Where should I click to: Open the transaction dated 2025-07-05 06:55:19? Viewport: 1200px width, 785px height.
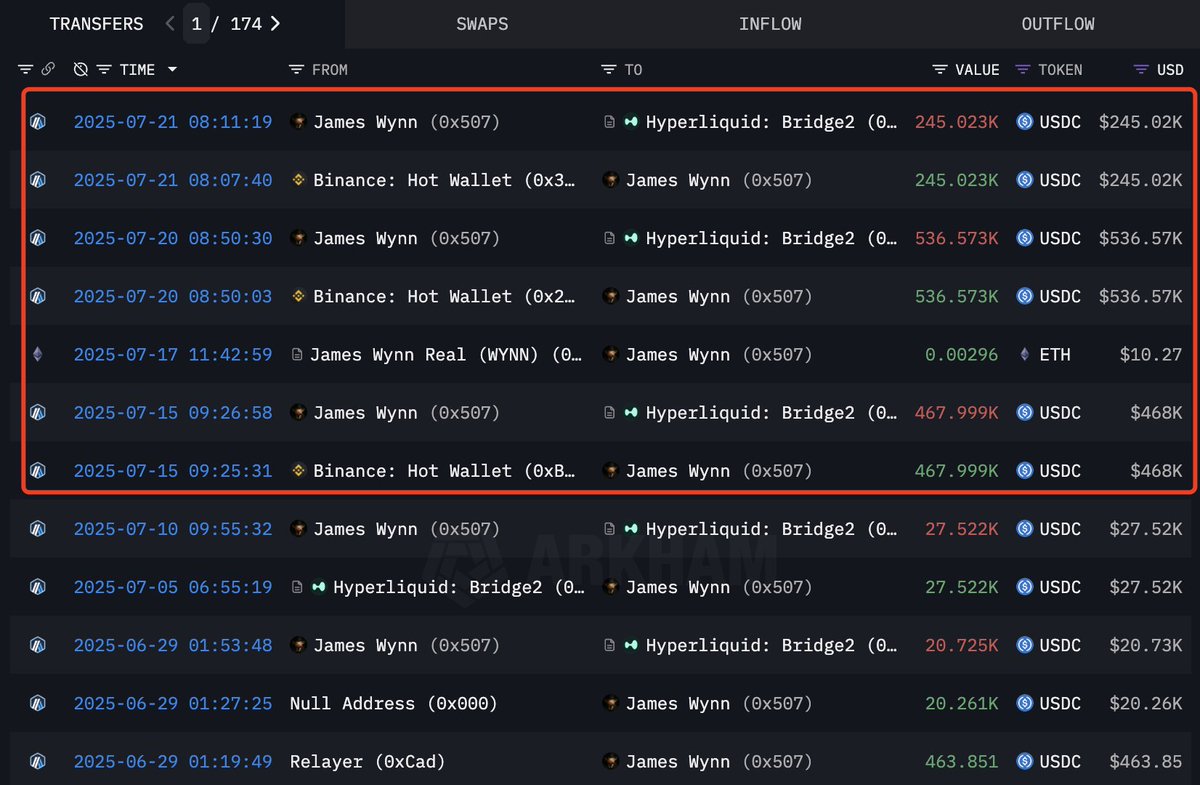[173, 587]
